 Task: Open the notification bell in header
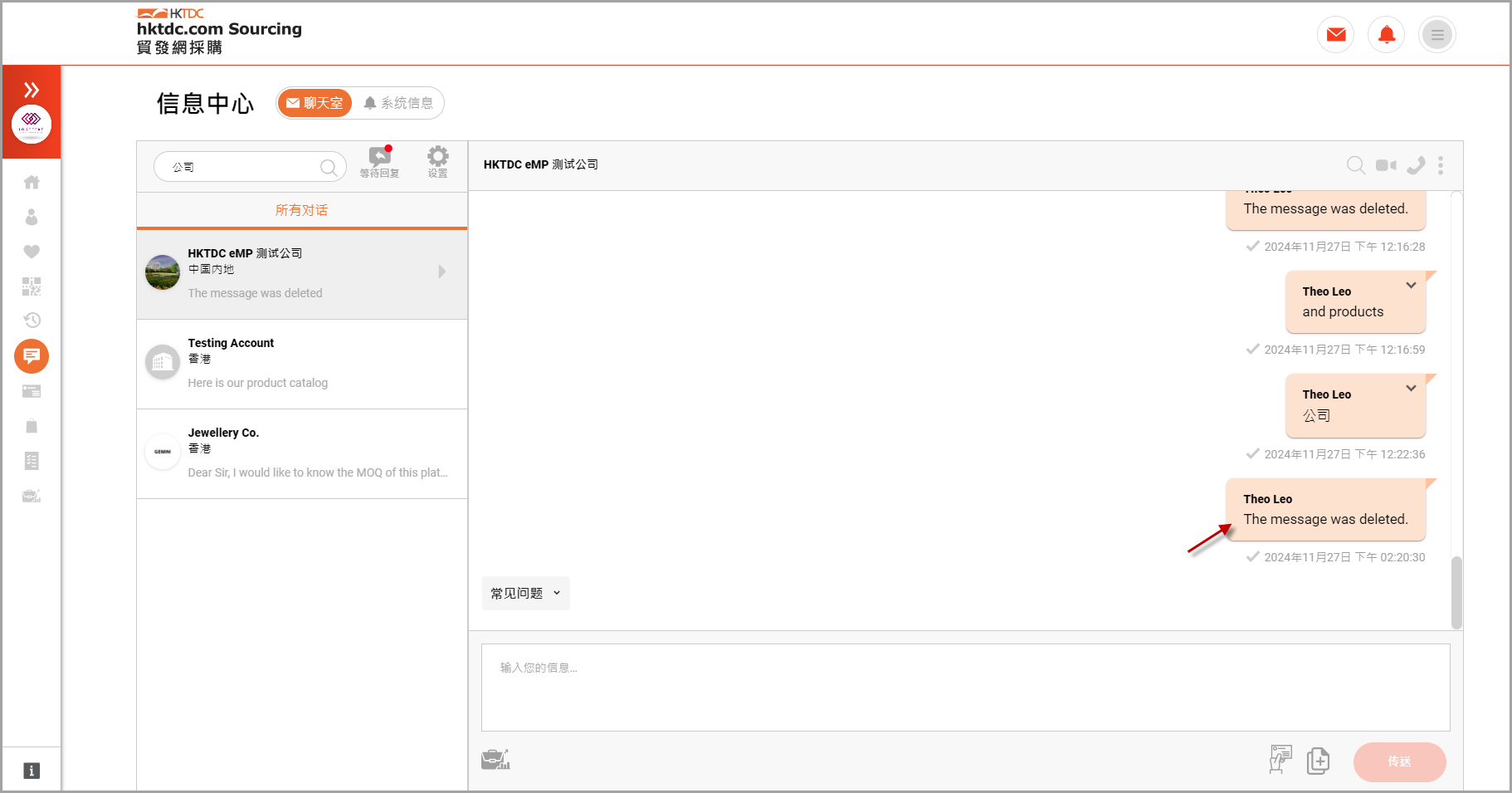point(1387,35)
